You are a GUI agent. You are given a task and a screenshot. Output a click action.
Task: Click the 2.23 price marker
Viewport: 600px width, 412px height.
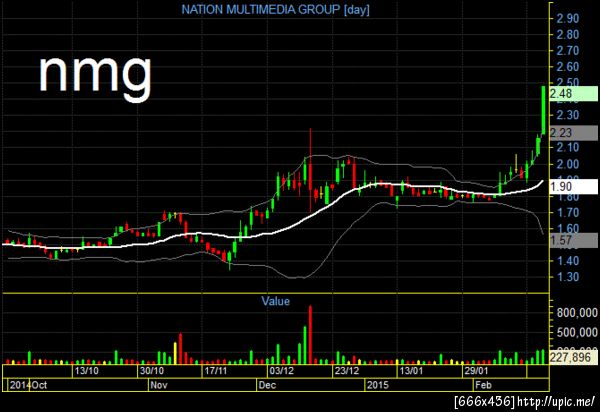pos(574,133)
